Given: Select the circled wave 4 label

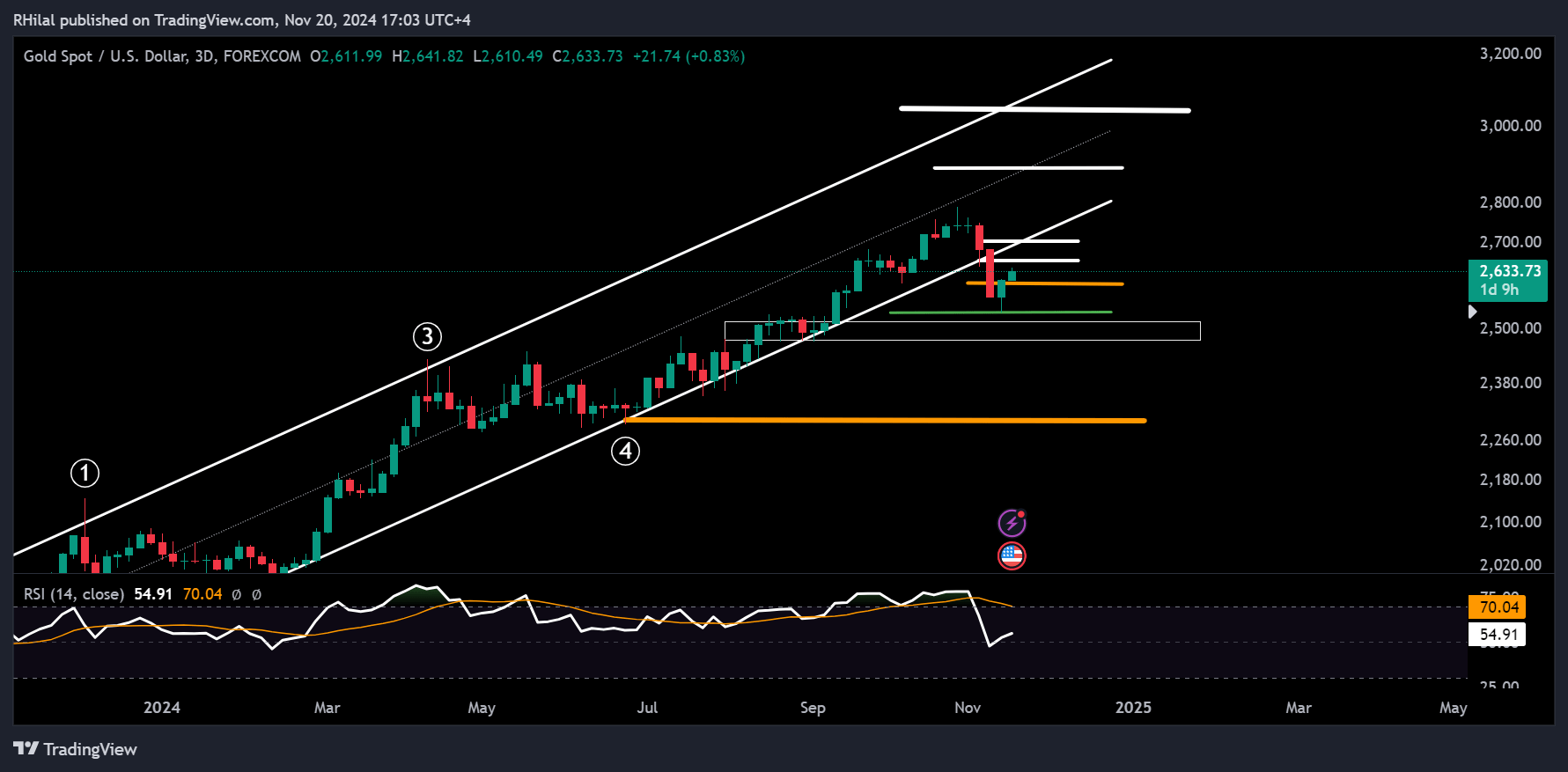Looking at the screenshot, I should click(x=625, y=451).
